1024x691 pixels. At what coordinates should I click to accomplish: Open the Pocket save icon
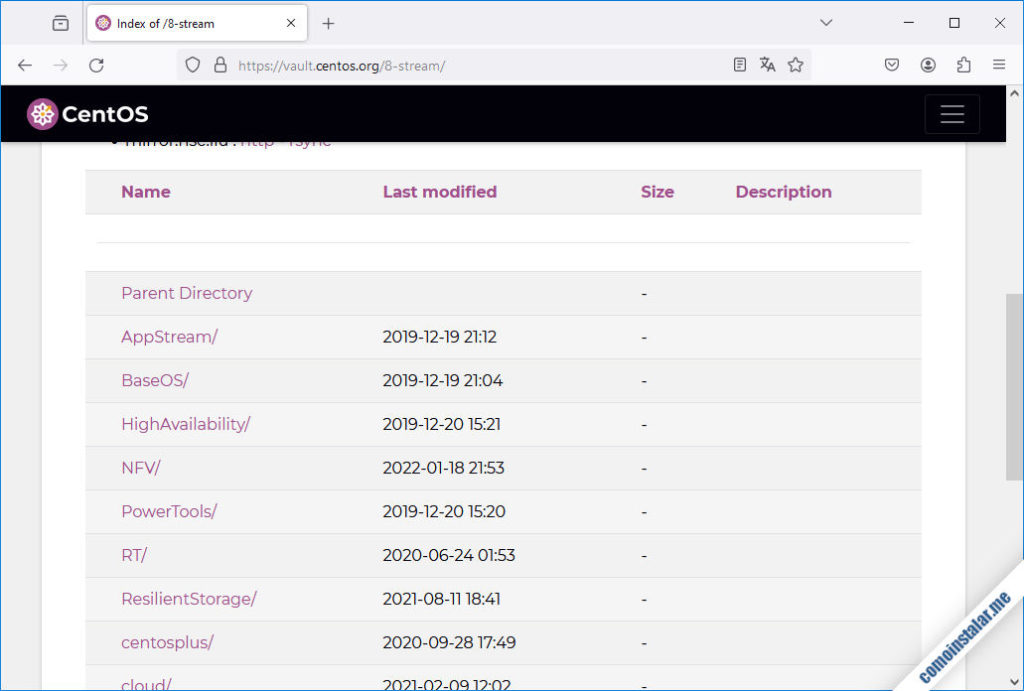[x=892, y=65]
